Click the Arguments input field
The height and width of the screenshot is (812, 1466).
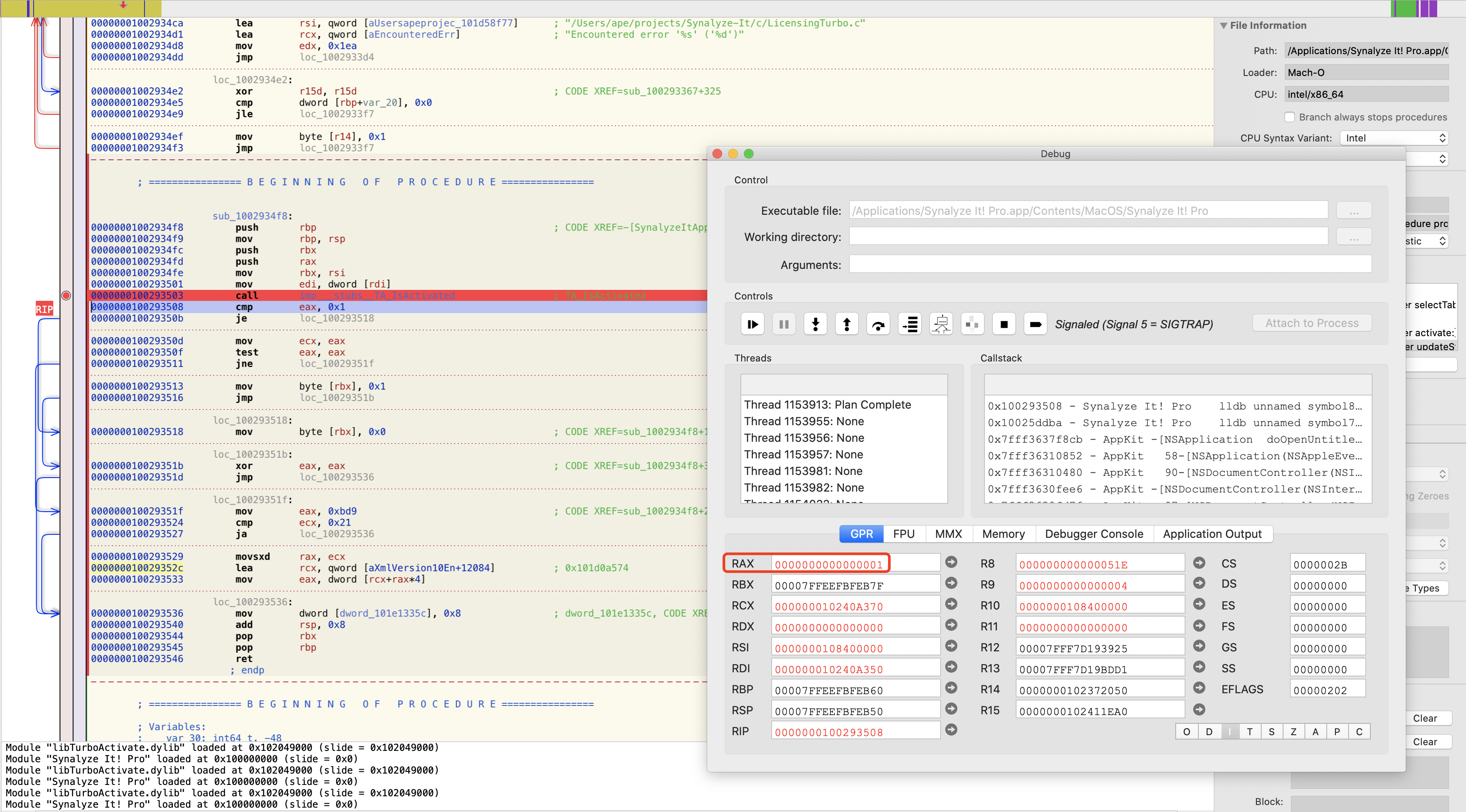[x=1110, y=265]
